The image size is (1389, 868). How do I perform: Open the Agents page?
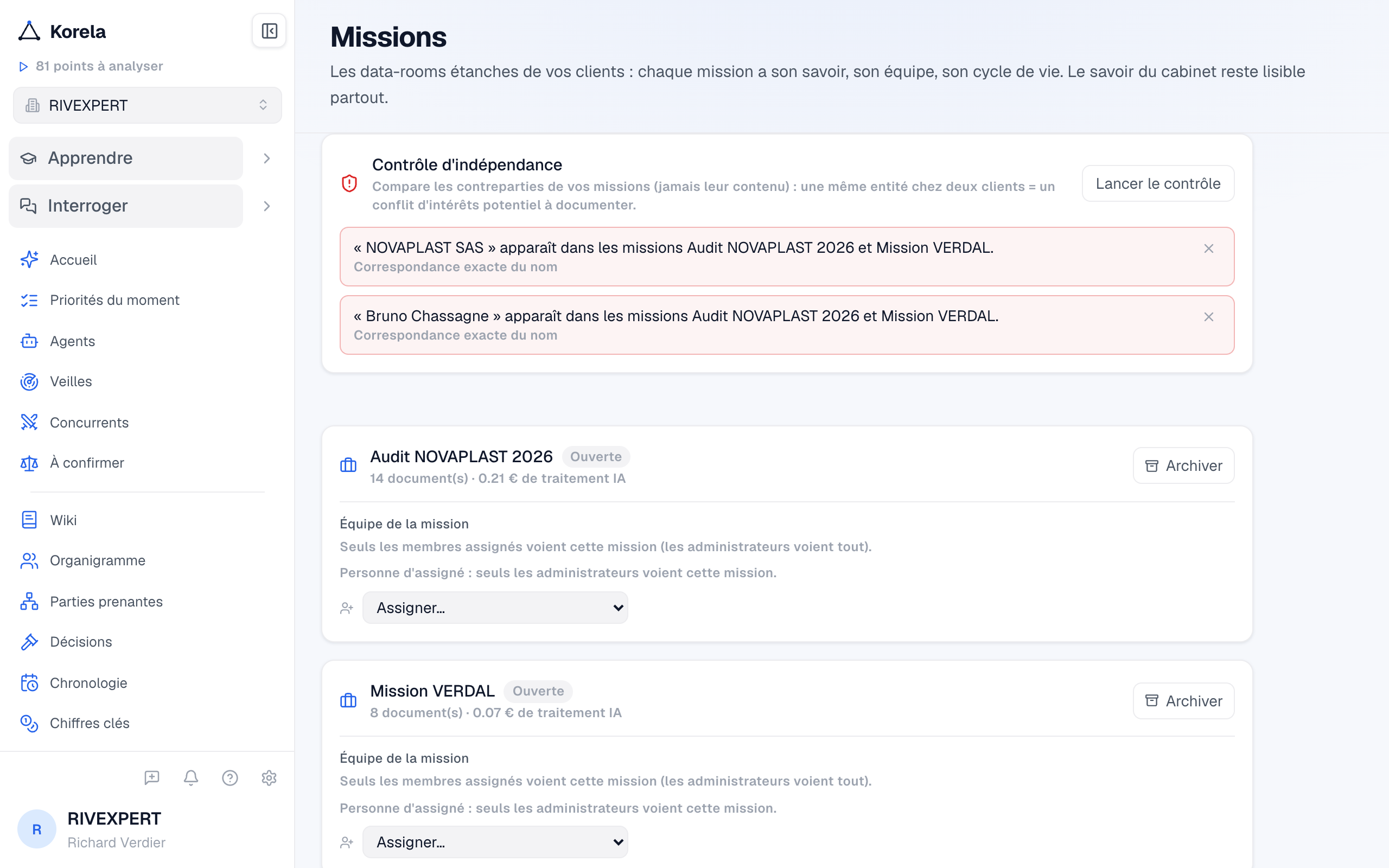72,341
